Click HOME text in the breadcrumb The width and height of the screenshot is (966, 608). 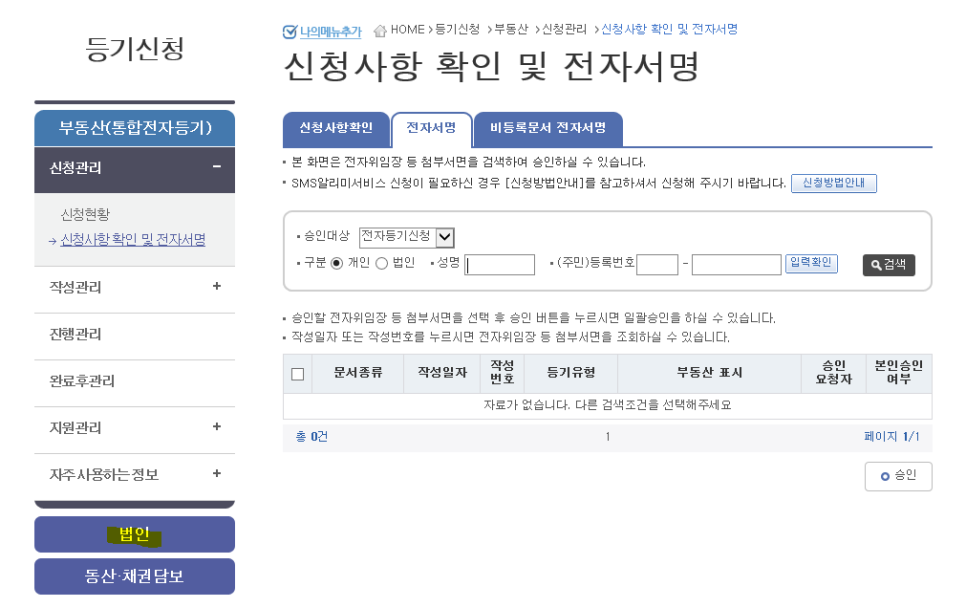[x=407, y=30]
